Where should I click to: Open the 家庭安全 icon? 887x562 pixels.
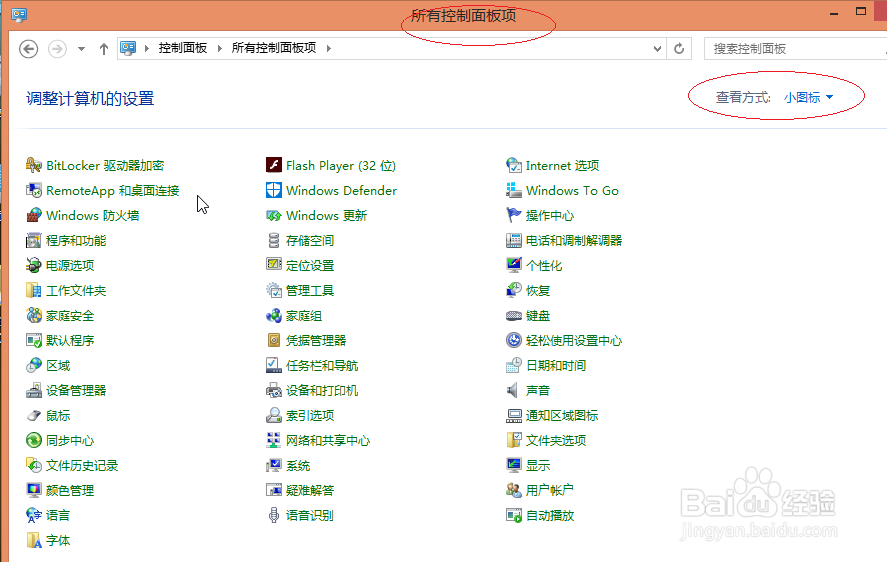(34, 315)
